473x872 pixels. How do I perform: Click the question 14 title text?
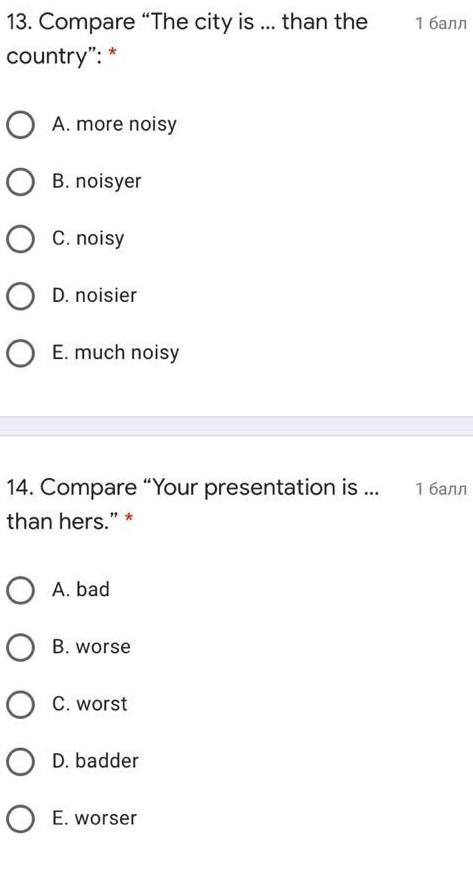(x=192, y=504)
